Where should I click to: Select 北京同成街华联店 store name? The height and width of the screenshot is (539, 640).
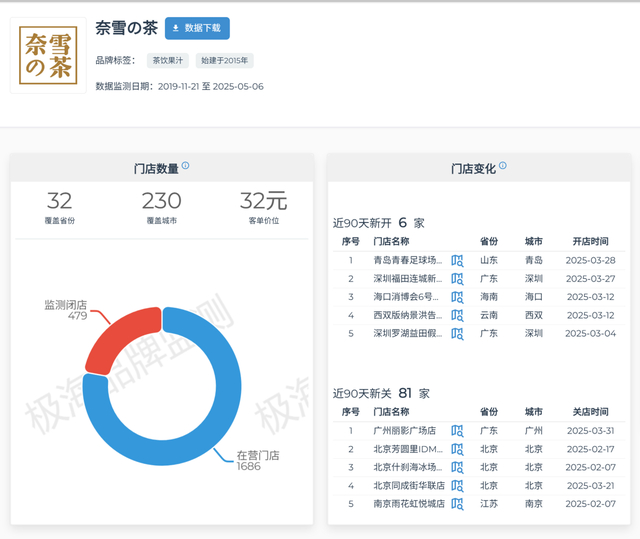coord(408,485)
